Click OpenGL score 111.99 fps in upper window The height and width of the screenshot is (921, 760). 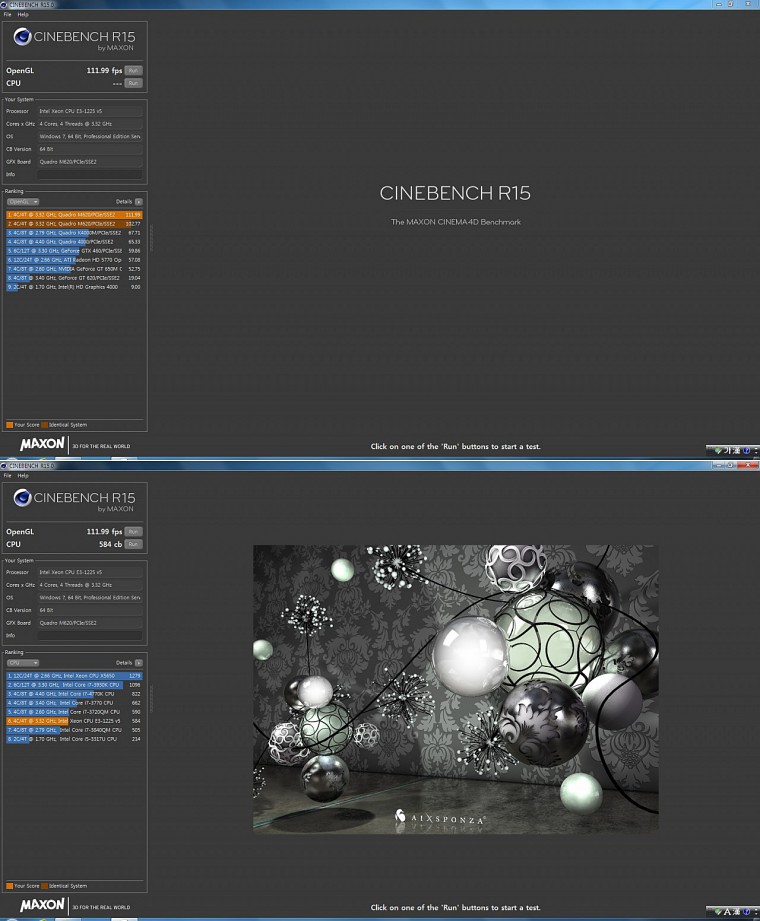point(104,70)
